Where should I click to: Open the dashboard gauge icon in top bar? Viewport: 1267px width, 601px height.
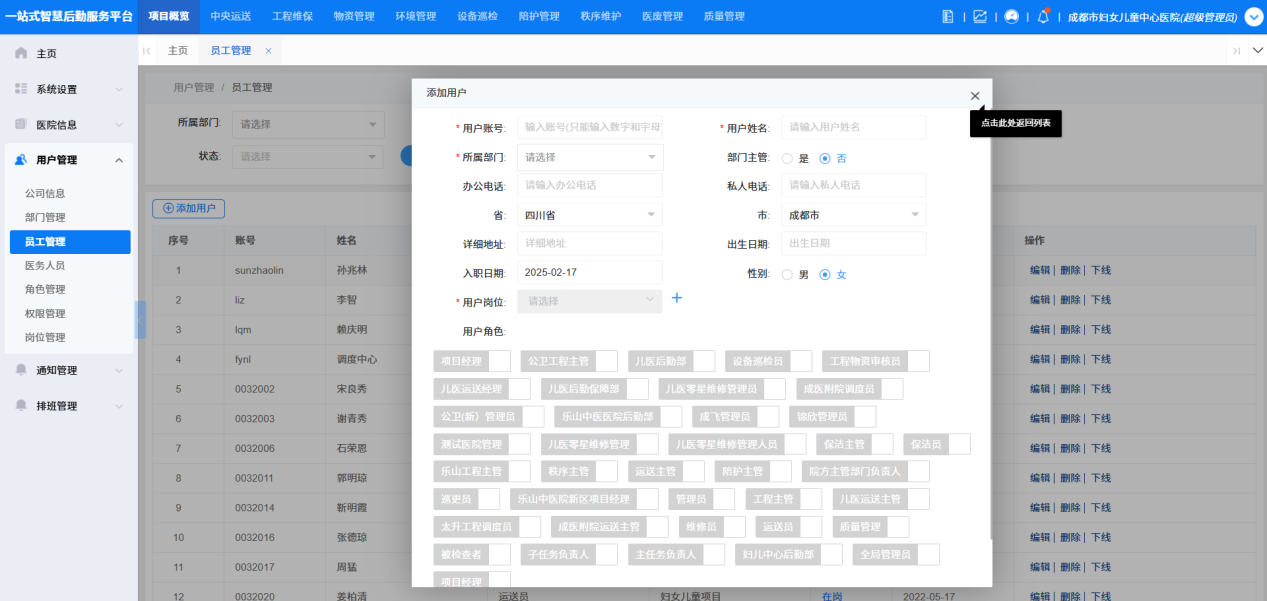(x=1011, y=16)
